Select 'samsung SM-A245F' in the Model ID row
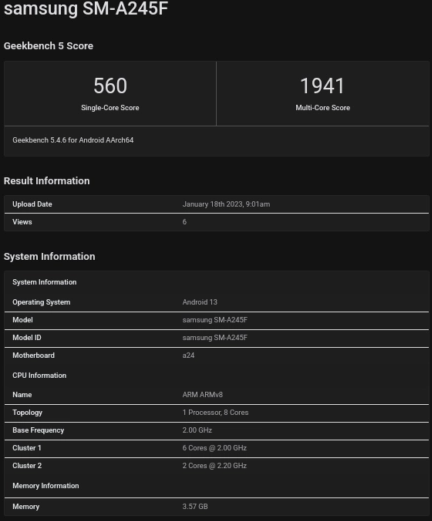The height and width of the screenshot is (521, 432). (215, 337)
